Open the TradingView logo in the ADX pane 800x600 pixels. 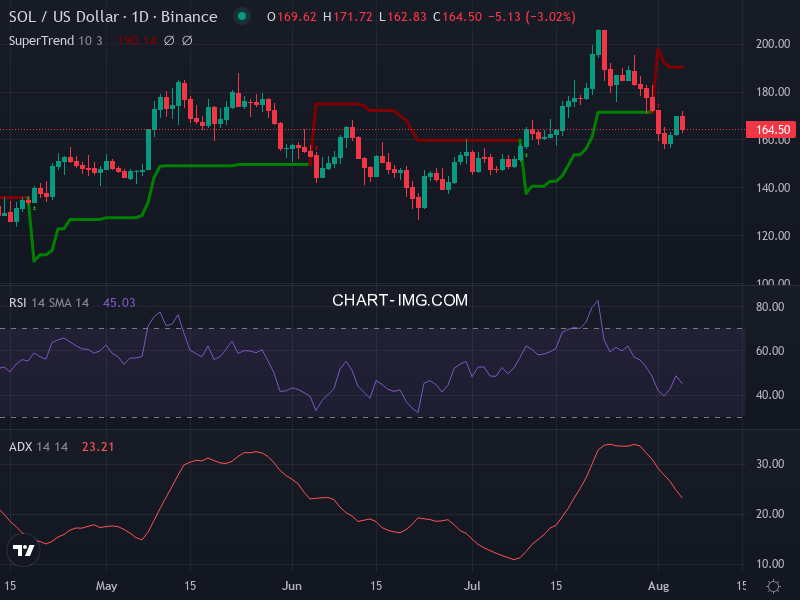click(x=23, y=551)
